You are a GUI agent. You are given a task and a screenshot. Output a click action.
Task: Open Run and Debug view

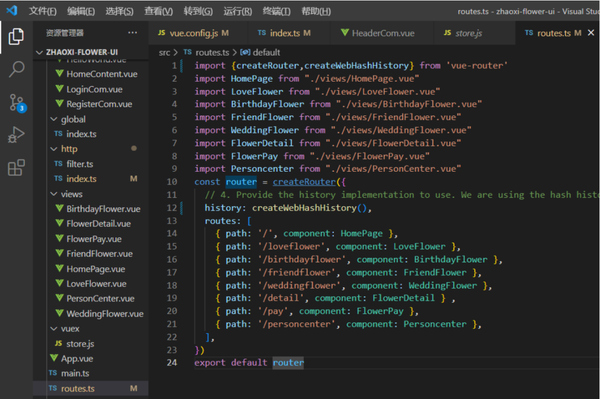tap(16, 135)
